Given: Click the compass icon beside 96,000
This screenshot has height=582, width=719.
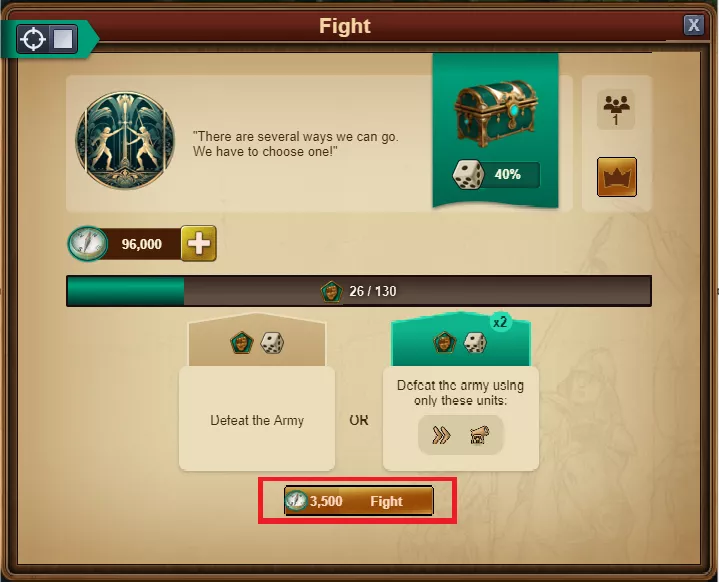Looking at the screenshot, I should 87,244.
